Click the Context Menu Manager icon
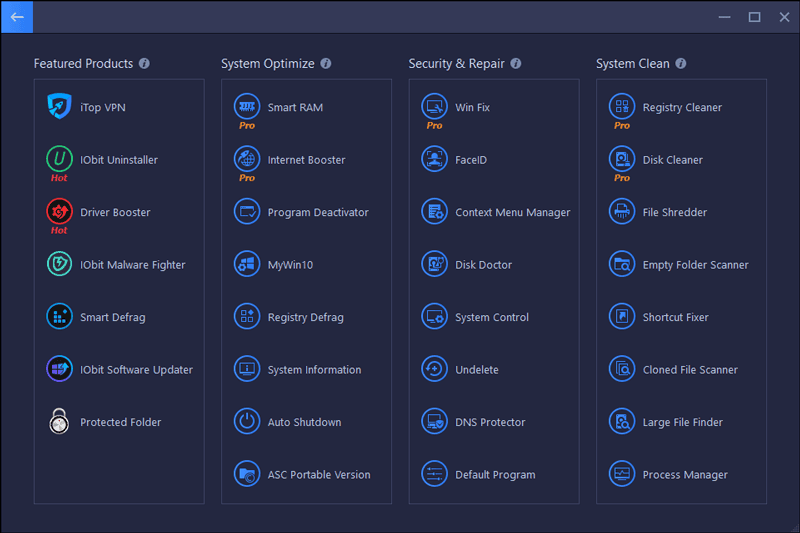The image size is (800, 533). (x=434, y=211)
